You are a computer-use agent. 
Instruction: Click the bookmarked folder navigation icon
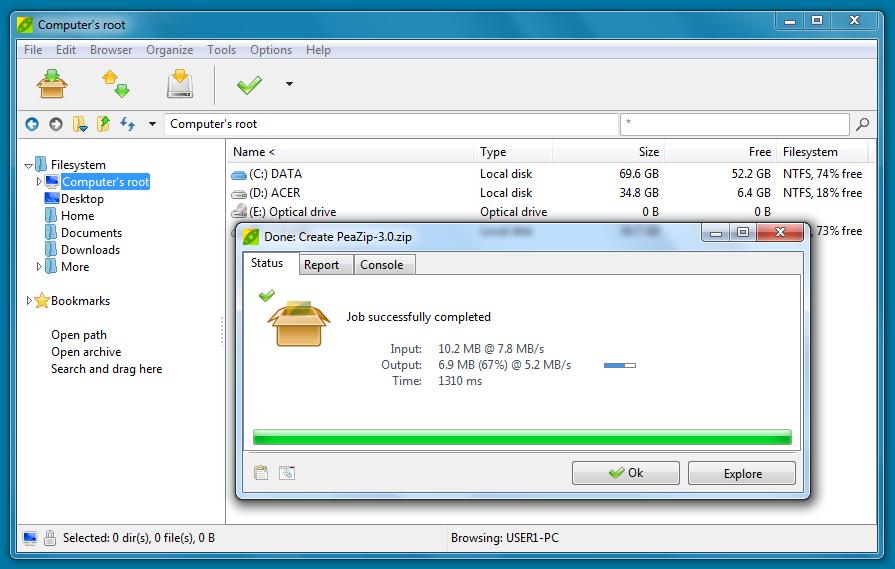[80, 124]
